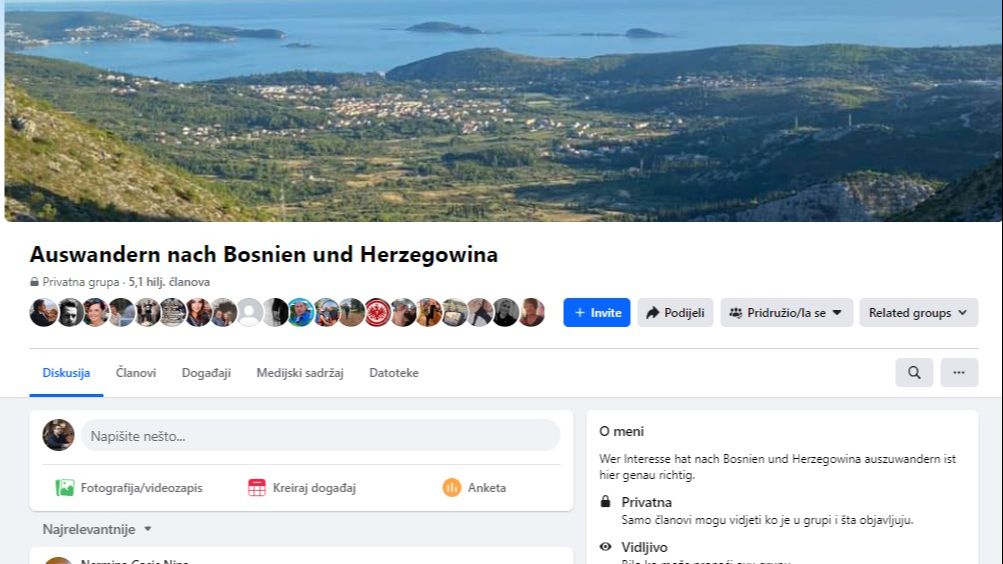Click the Kreiraj događaj calendar icon
This screenshot has height=564, width=1003.
coord(257,488)
